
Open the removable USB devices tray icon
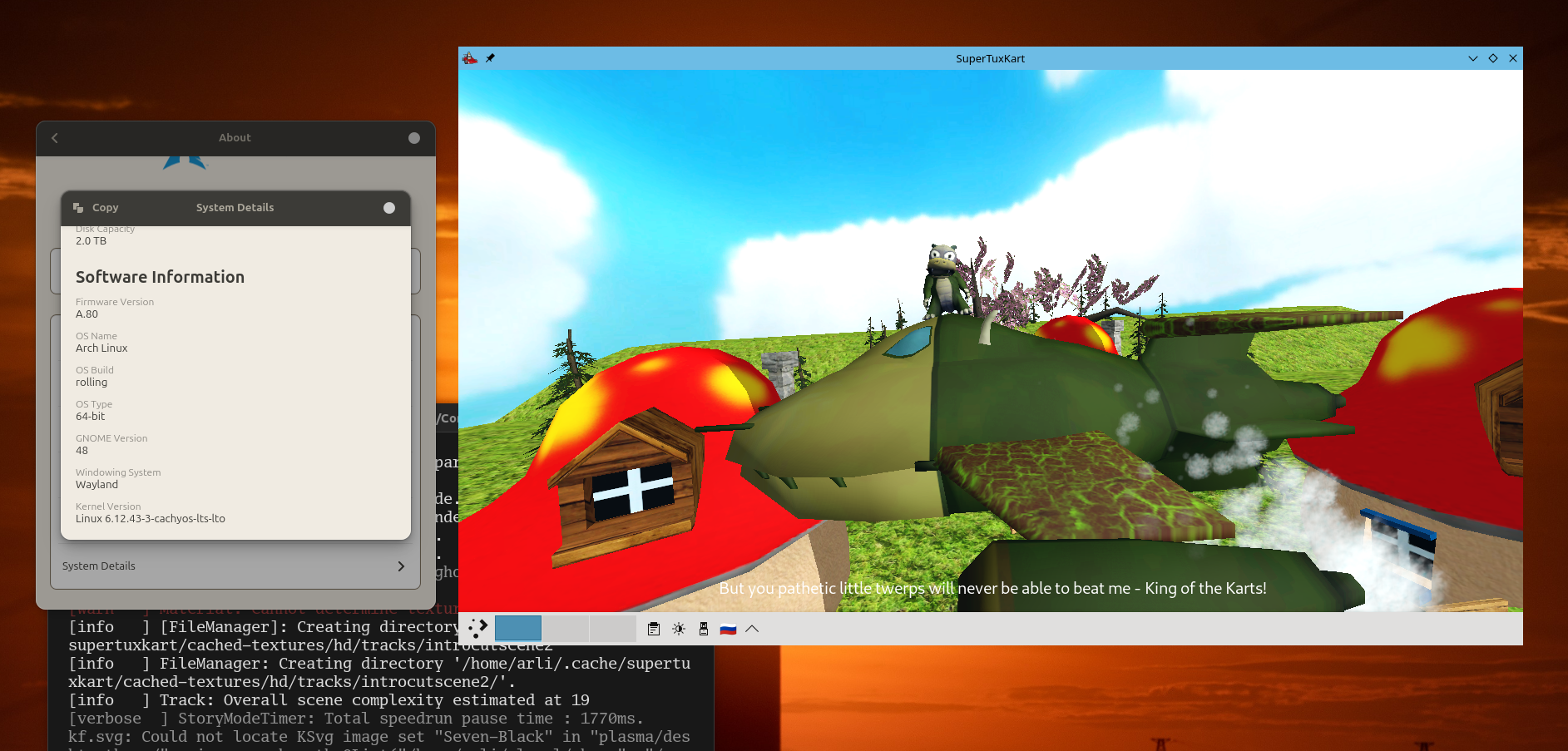pos(704,629)
